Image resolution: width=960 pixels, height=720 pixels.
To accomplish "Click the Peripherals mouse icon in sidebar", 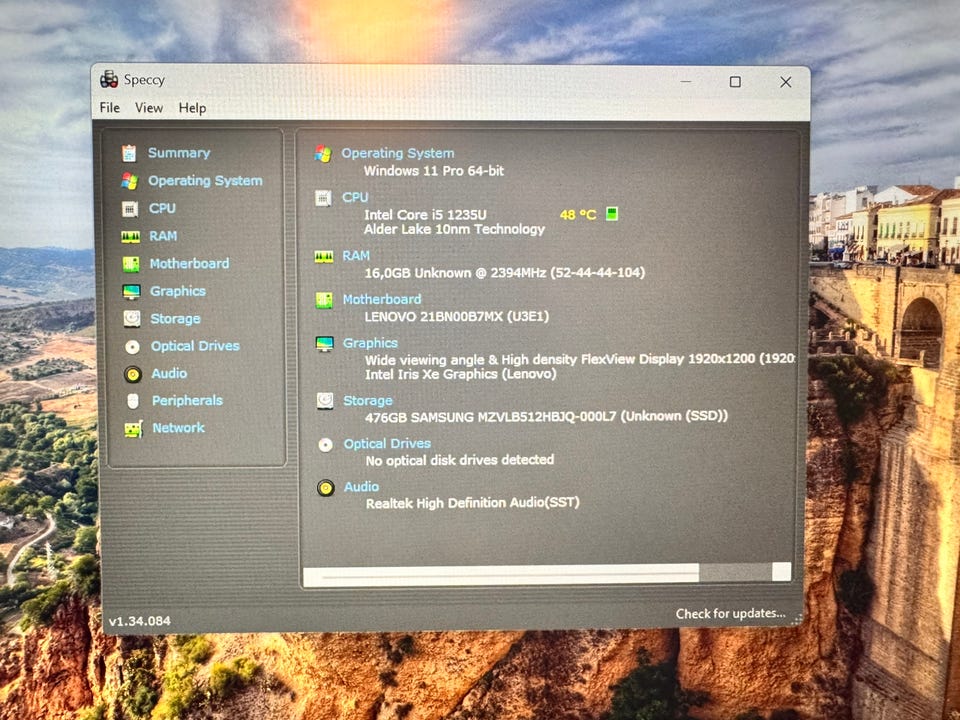I will point(133,401).
